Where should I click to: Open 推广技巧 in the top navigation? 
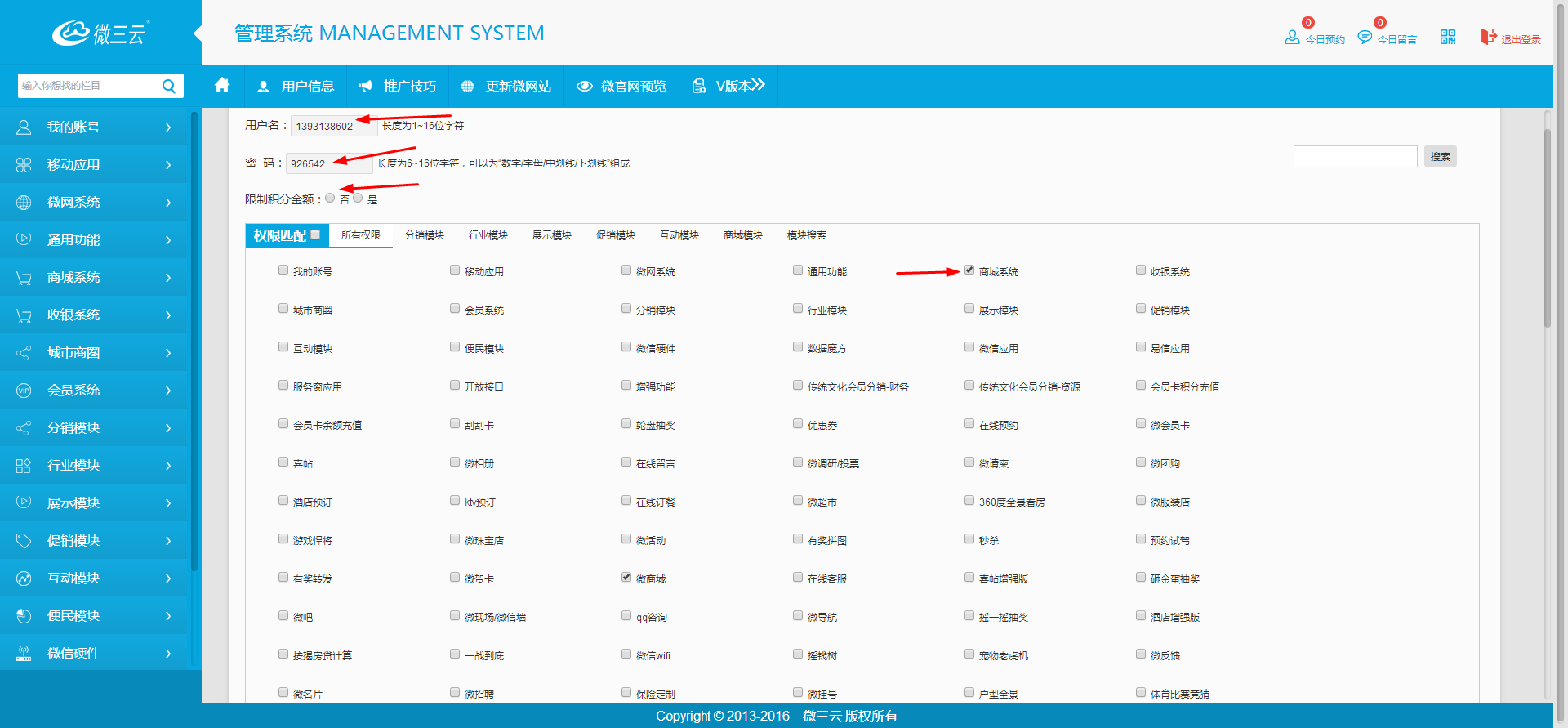click(399, 87)
